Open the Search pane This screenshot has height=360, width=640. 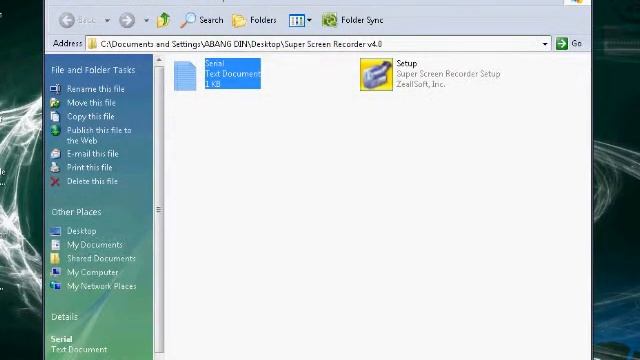coord(202,20)
